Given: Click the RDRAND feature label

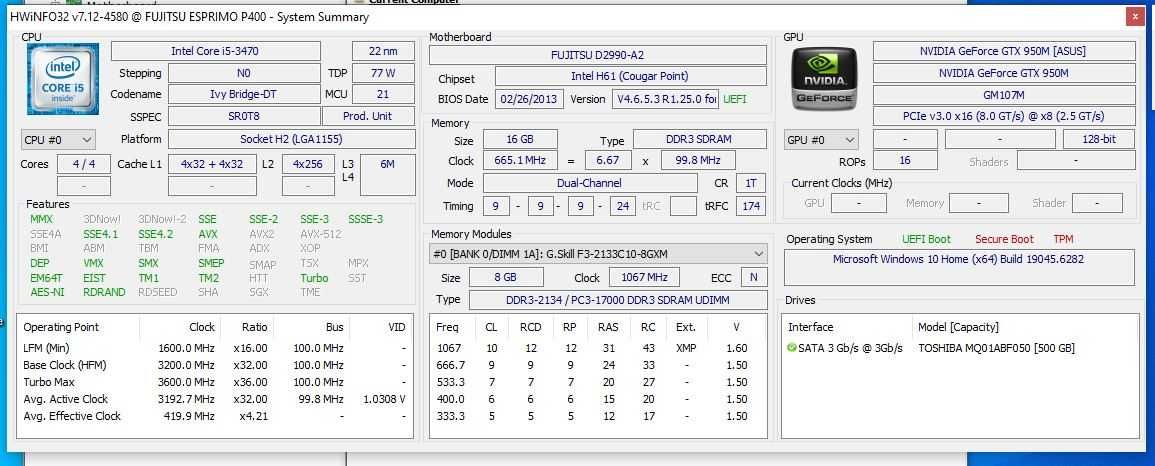Looking at the screenshot, I should pyautogui.click(x=104, y=292).
